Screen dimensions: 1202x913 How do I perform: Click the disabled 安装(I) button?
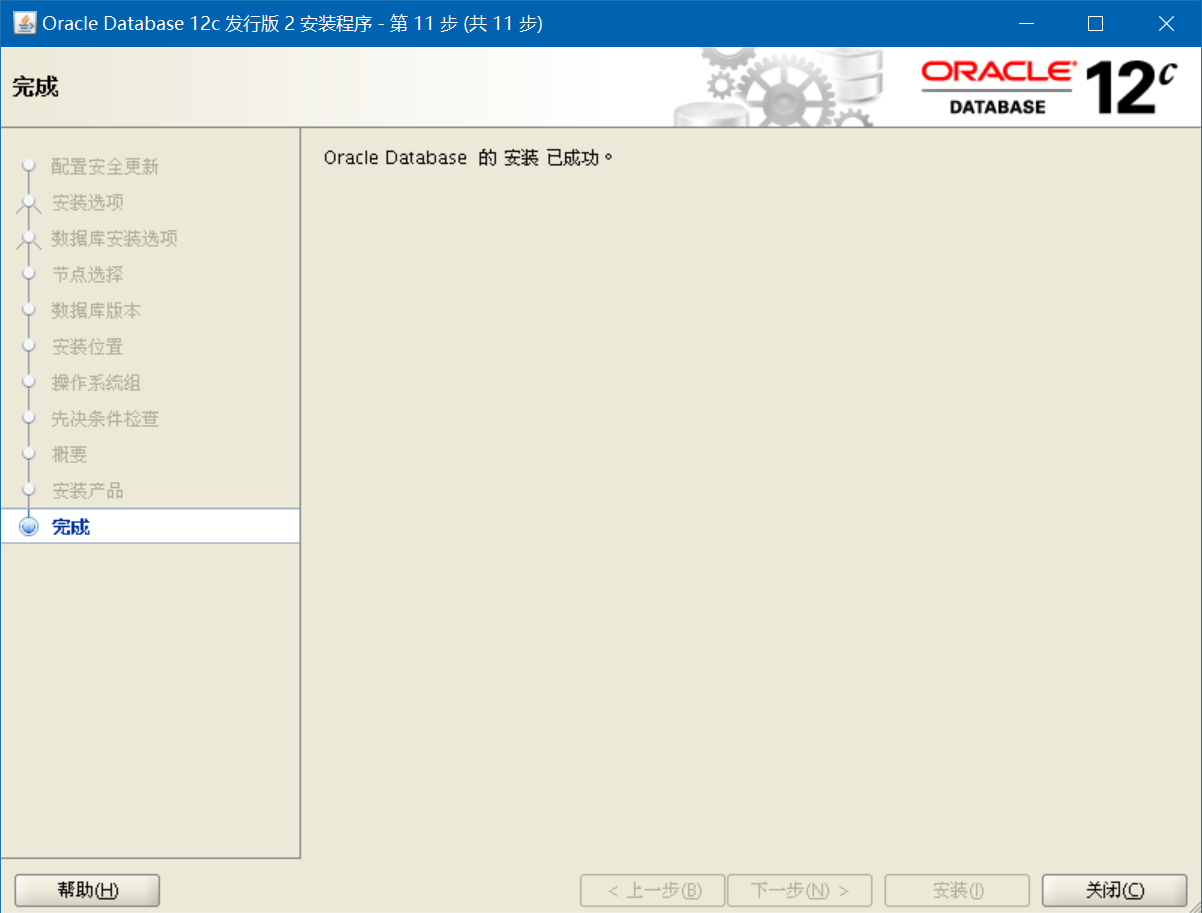pos(957,890)
